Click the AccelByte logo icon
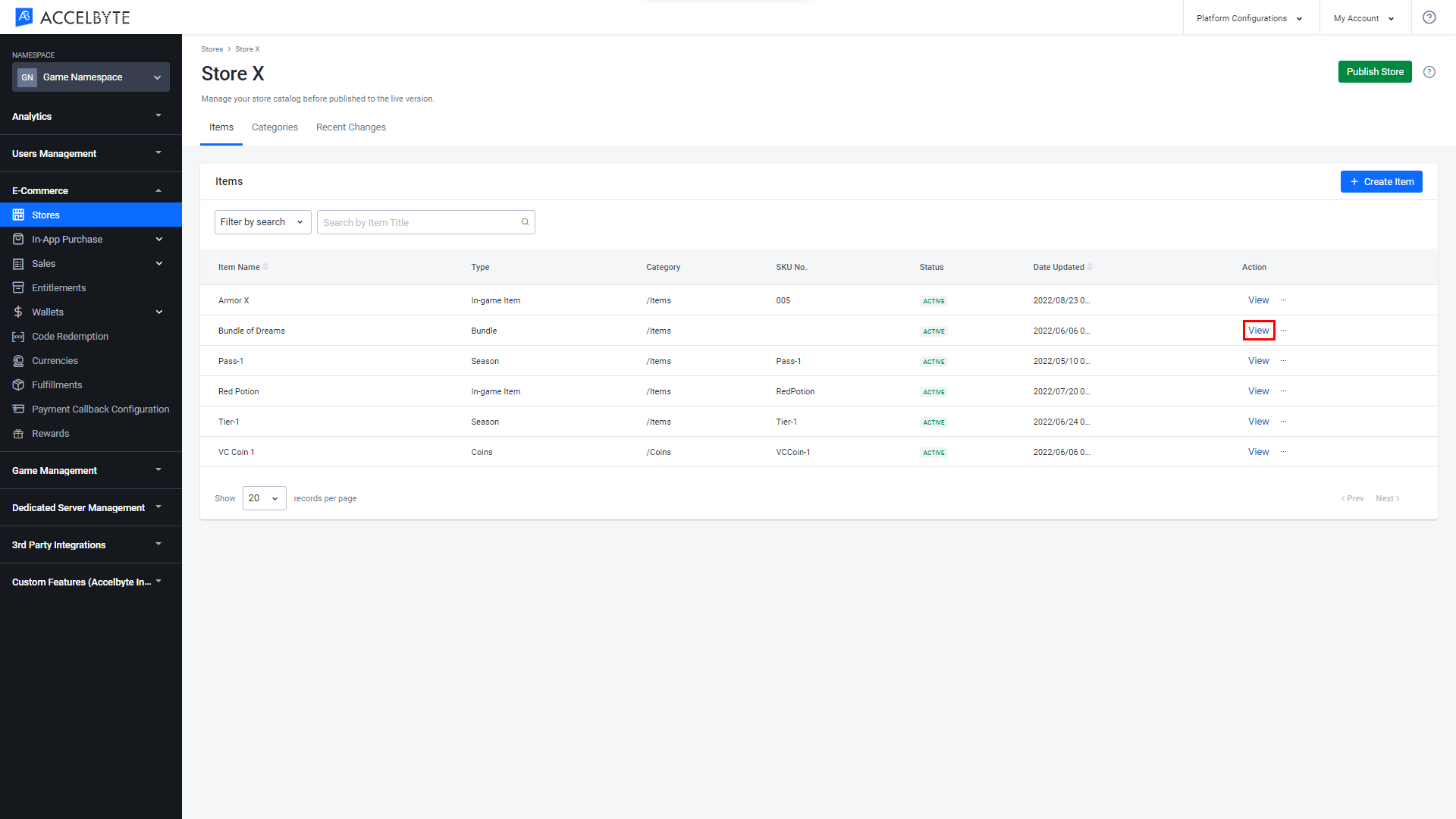This screenshot has height=819, width=1456. click(x=24, y=17)
